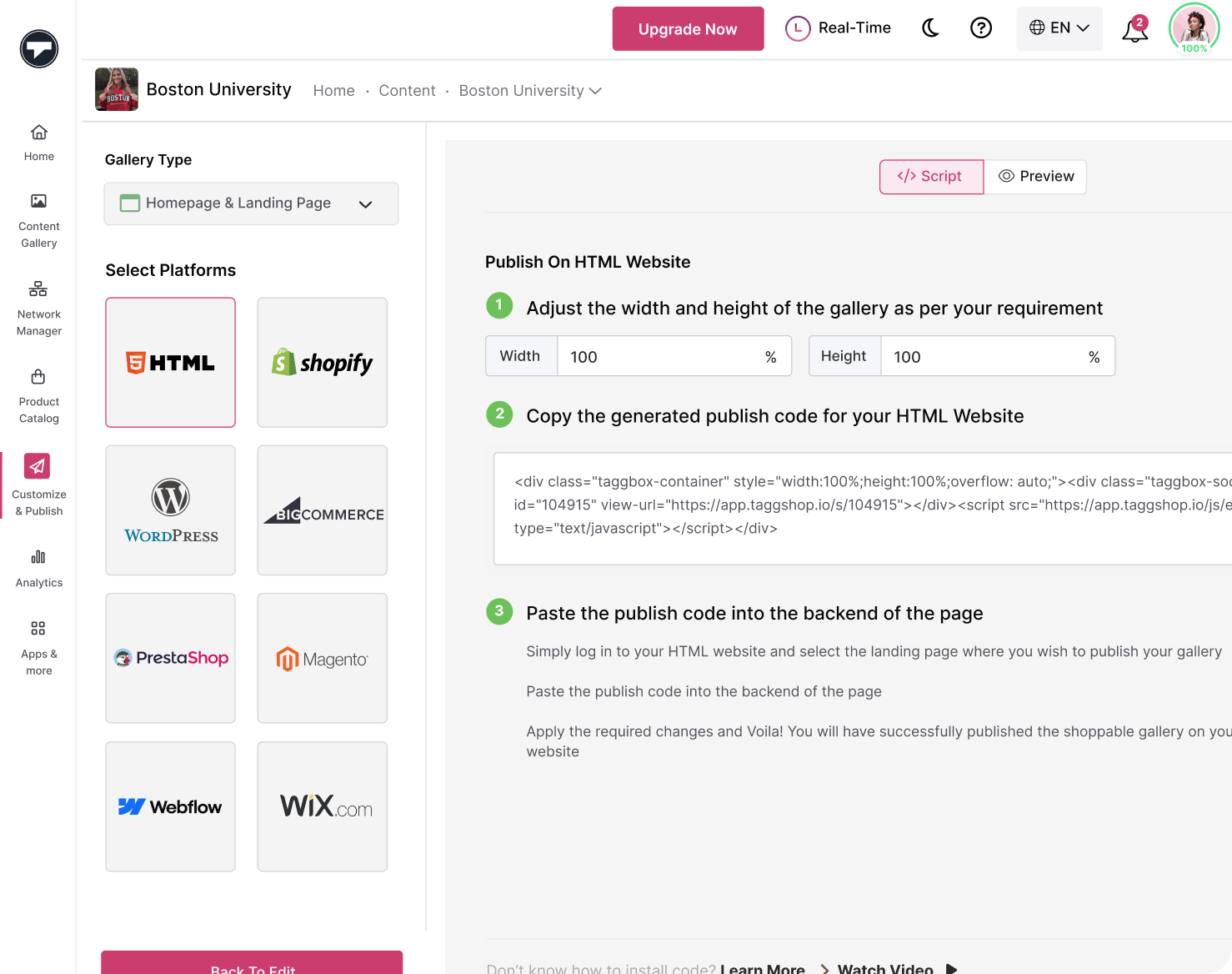Open Analytics in the sidebar
Screen dimensions: 1232x974
(x=39, y=569)
